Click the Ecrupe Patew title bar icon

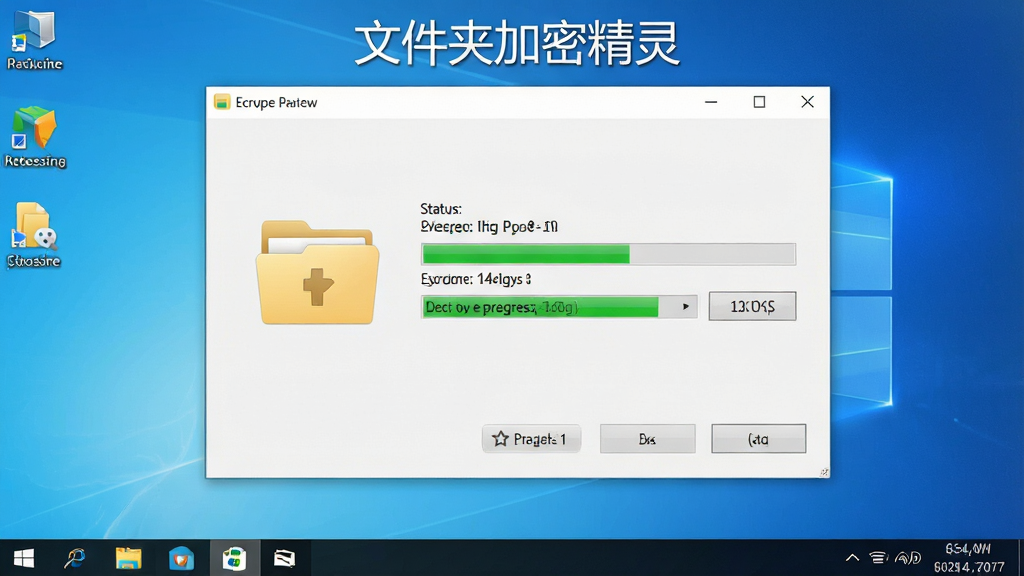click(222, 103)
